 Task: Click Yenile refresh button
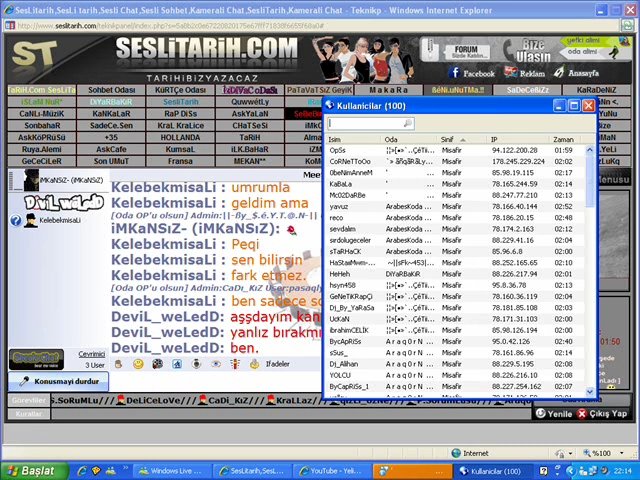553,413
